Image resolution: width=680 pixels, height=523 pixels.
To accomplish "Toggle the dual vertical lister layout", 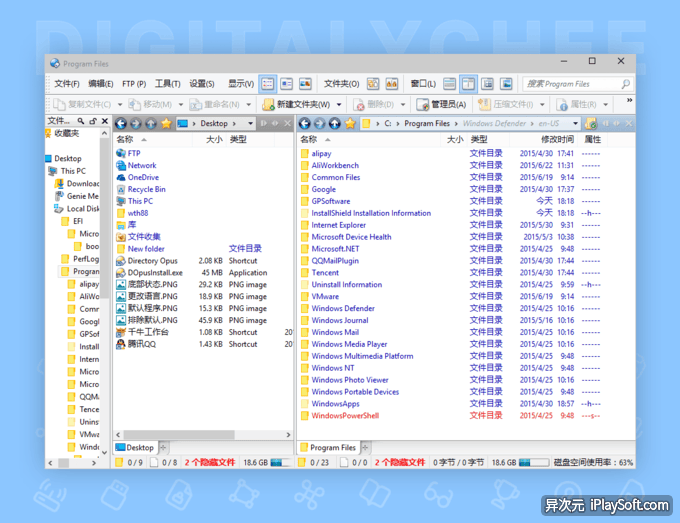I will [468, 84].
